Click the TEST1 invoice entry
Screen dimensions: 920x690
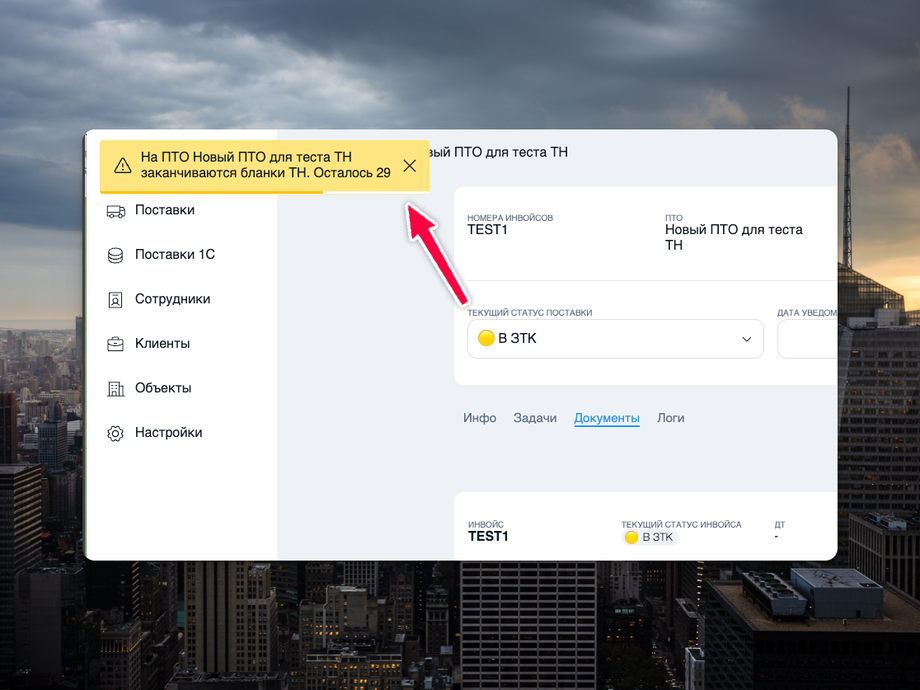pyautogui.click(x=488, y=536)
